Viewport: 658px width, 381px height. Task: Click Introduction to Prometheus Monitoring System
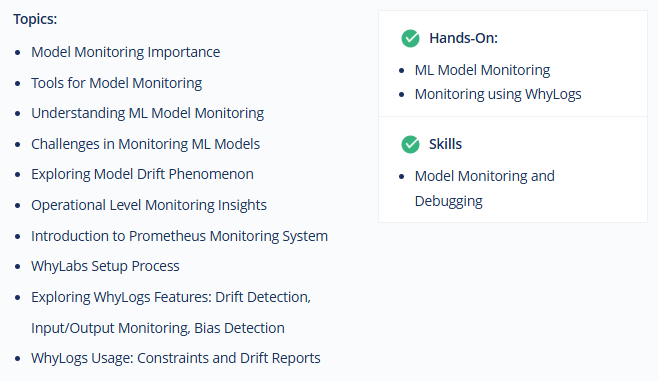tap(179, 236)
